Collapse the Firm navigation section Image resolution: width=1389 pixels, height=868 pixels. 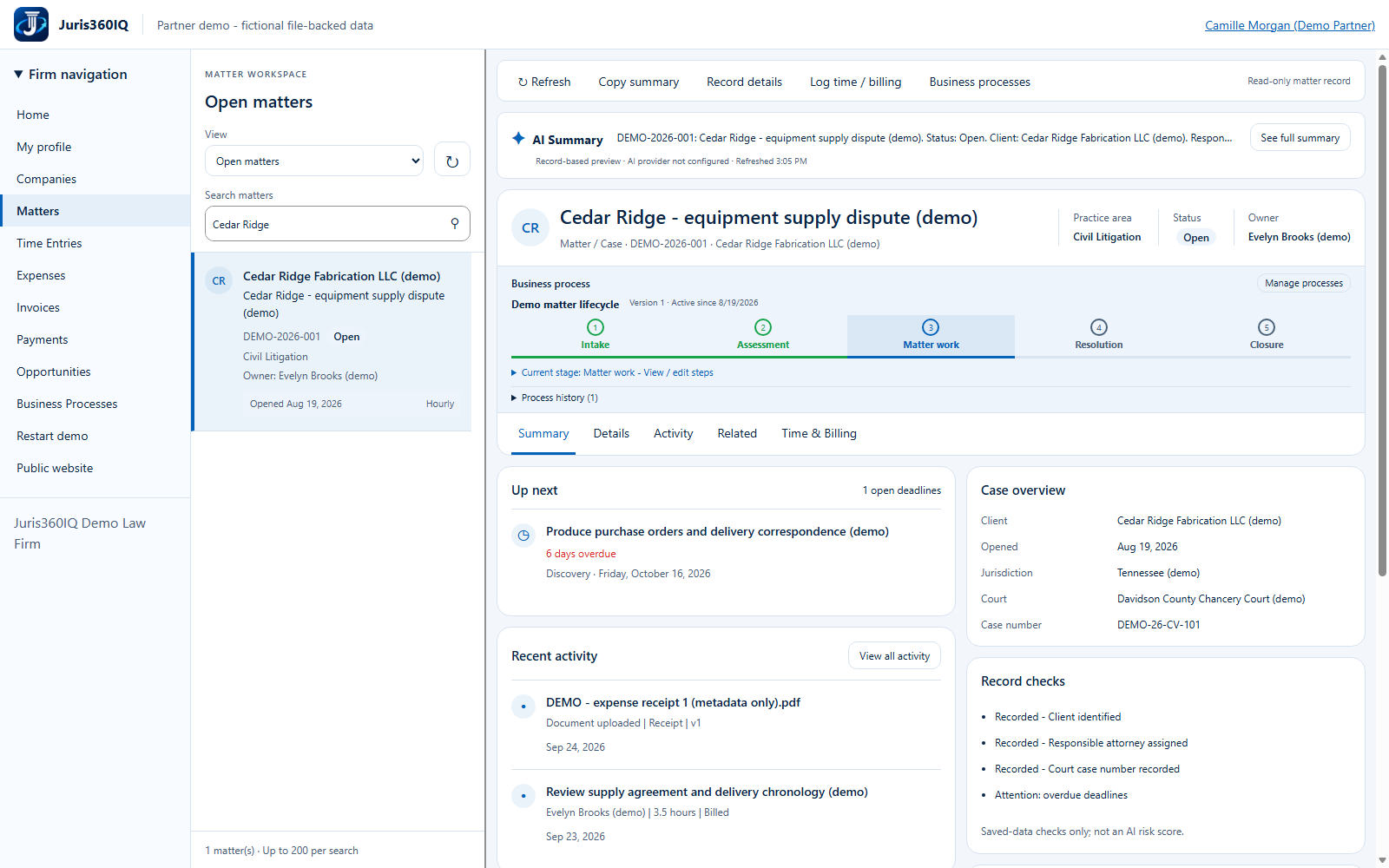click(70, 75)
